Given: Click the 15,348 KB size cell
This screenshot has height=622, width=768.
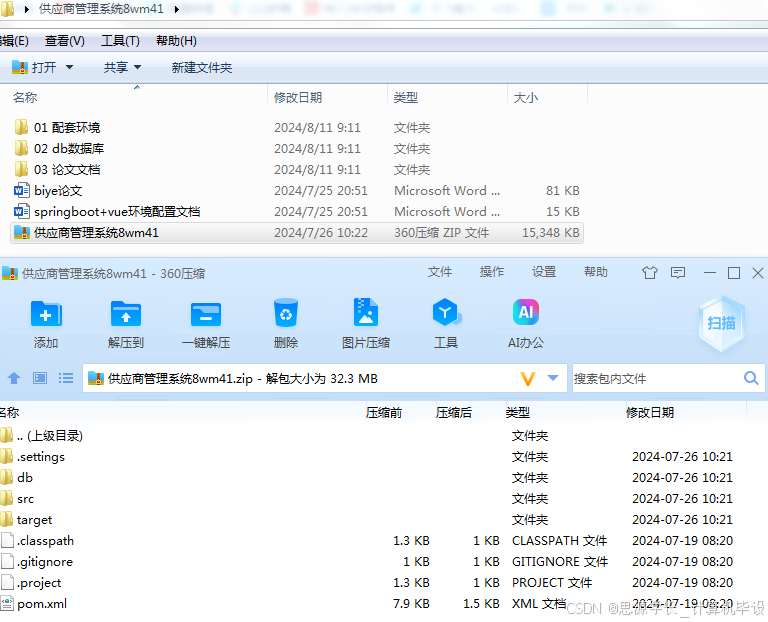Looking at the screenshot, I should click(551, 233).
